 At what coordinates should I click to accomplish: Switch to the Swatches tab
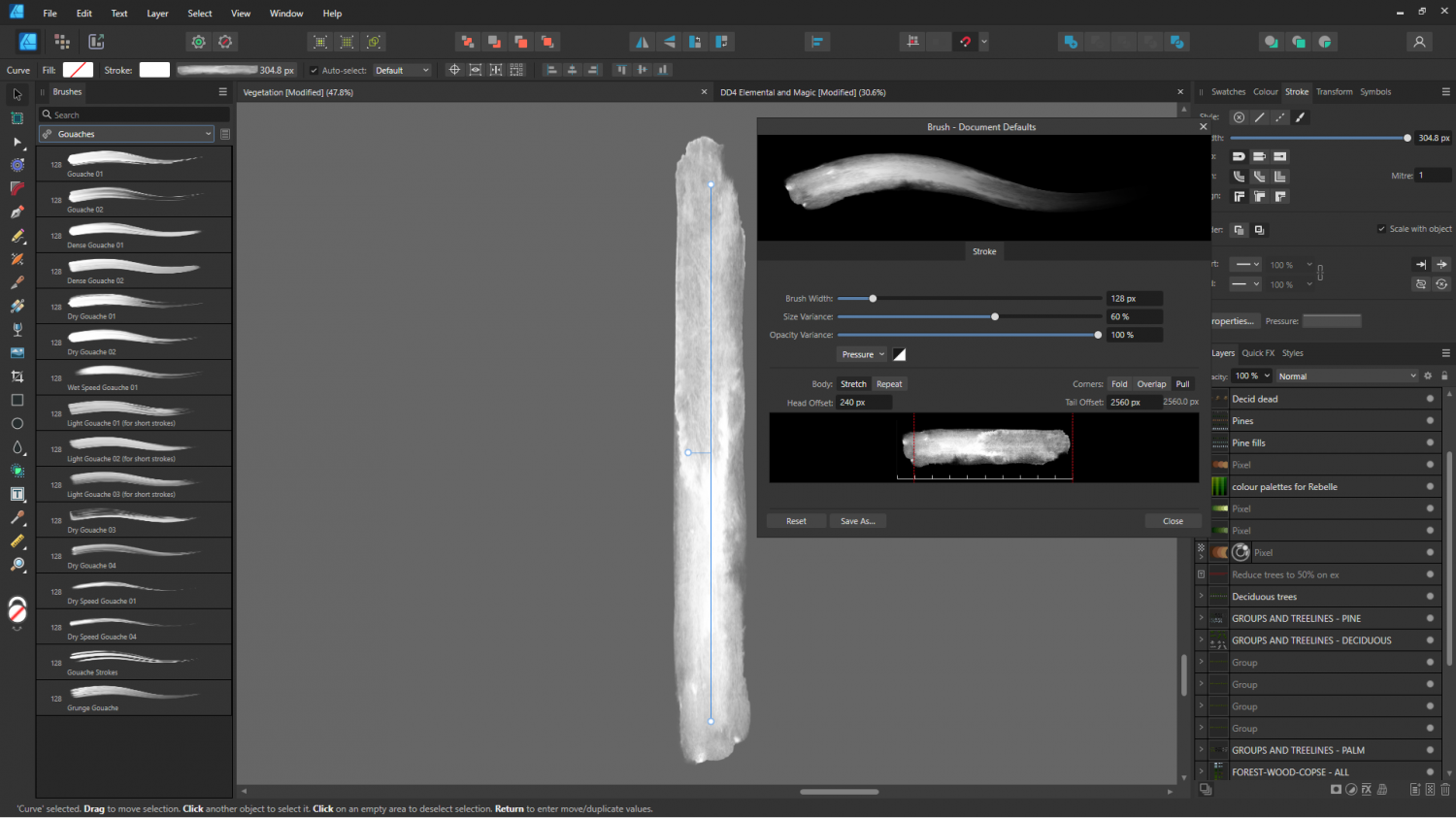tap(1228, 92)
